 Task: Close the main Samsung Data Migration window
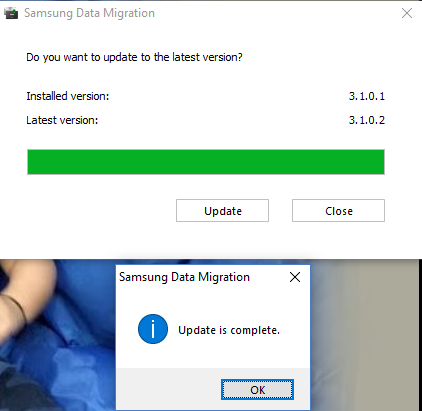point(407,13)
